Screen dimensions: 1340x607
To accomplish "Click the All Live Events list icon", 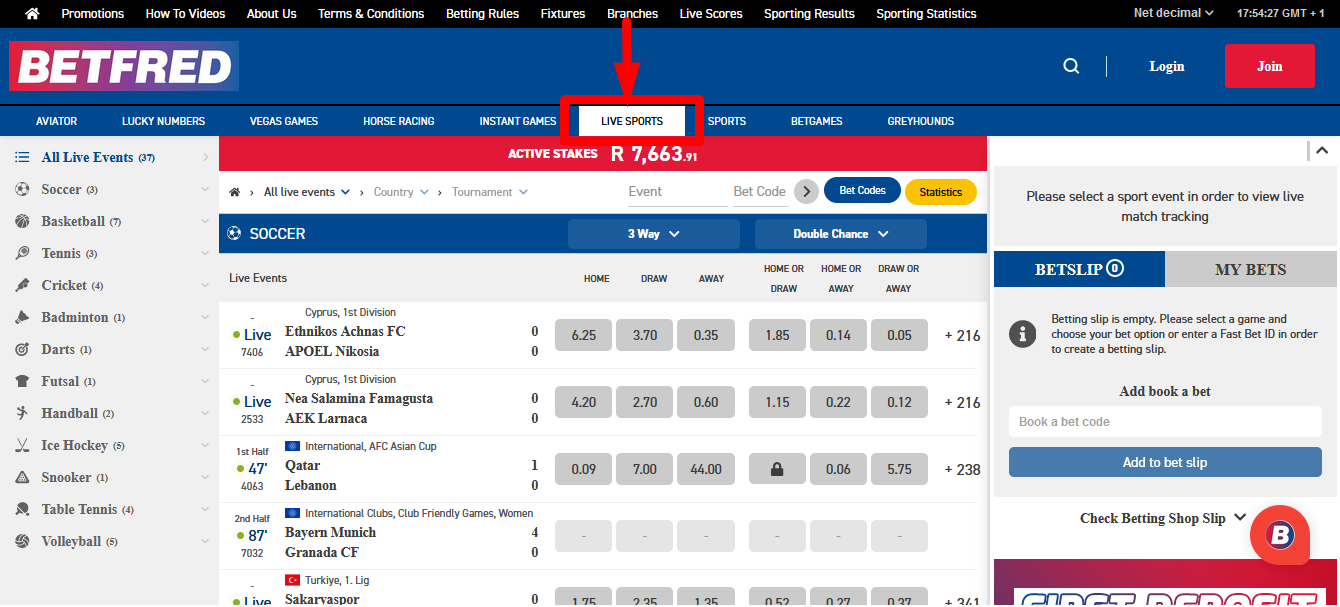I will (22, 157).
